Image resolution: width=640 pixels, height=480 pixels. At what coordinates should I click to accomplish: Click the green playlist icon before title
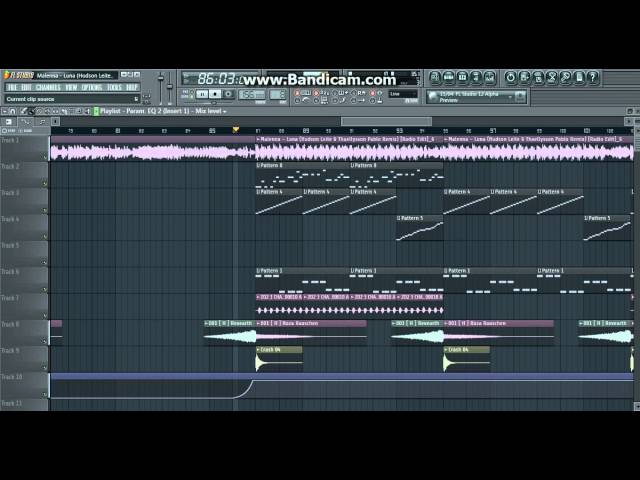point(96,111)
